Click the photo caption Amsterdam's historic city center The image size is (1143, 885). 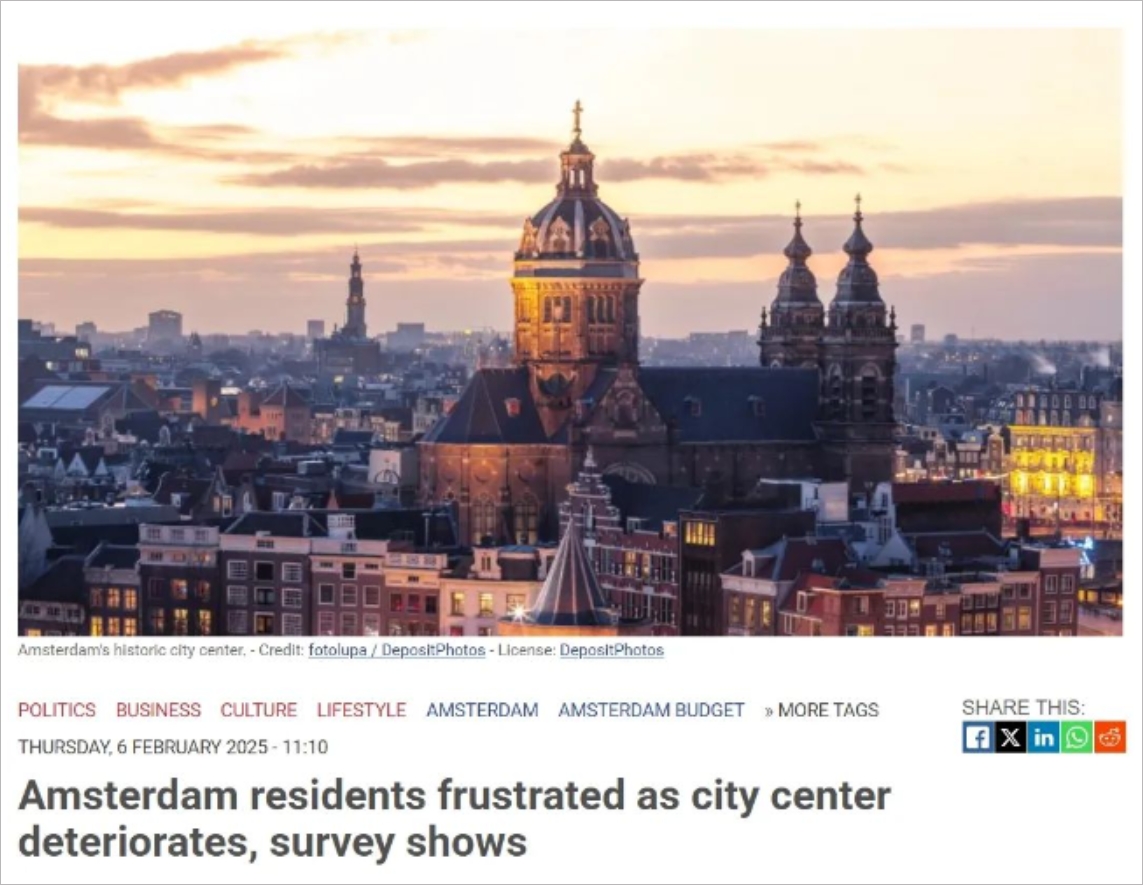coord(132,650)
